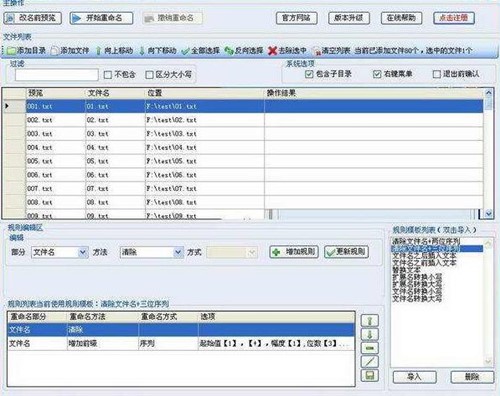This screenshot has width=500, height=396.
Task: Move the selected rule down
Action: coord(370,335)
